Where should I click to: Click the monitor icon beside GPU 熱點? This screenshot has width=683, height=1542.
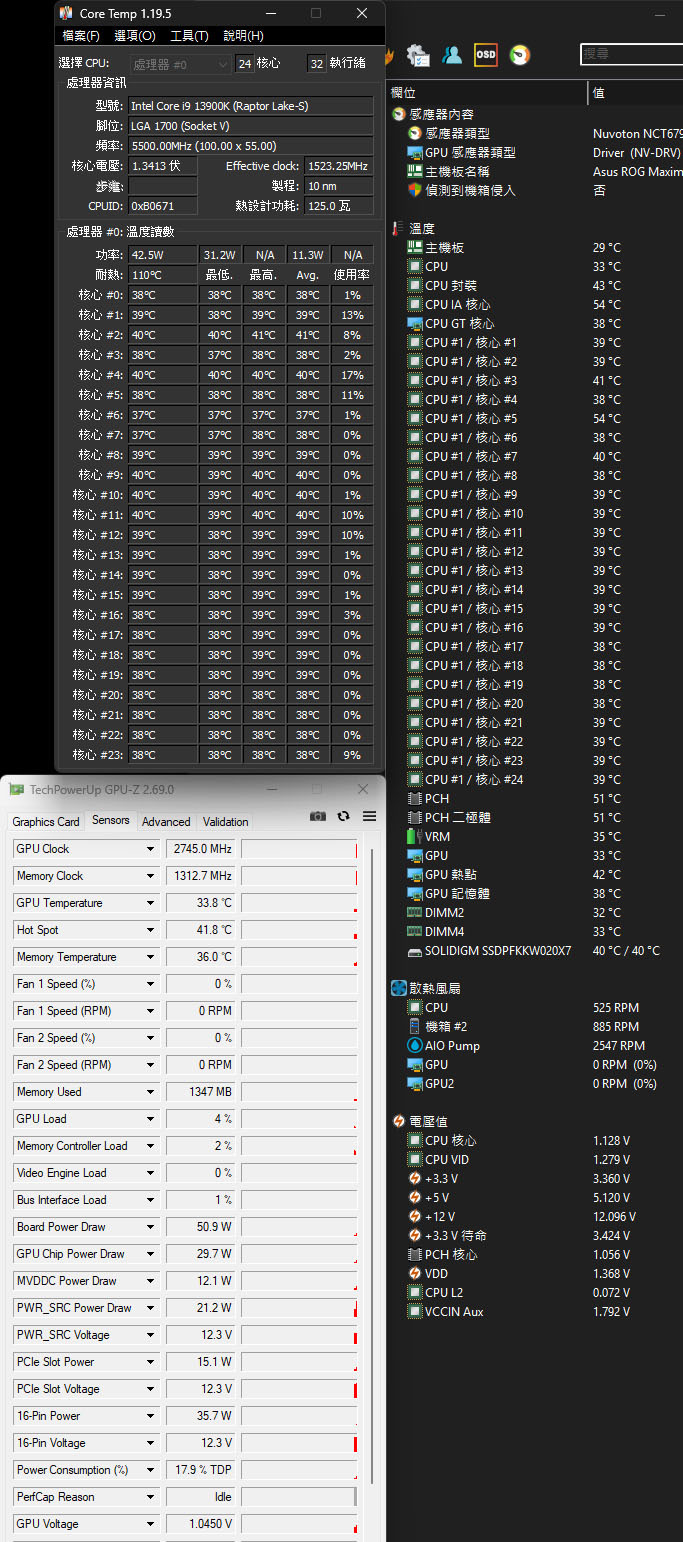click(416, 874)
